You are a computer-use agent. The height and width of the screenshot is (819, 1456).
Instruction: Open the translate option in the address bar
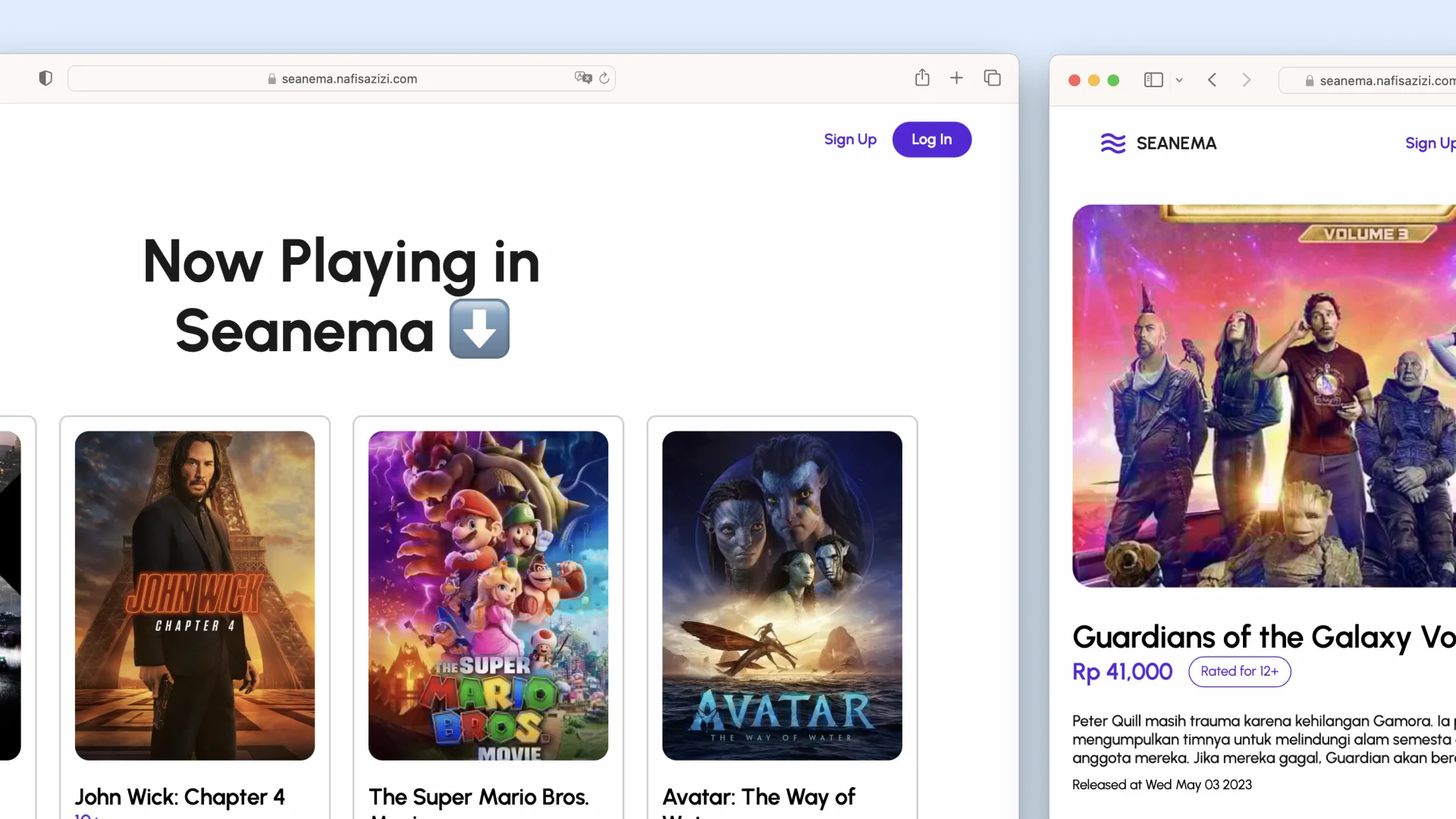[582, 78]
